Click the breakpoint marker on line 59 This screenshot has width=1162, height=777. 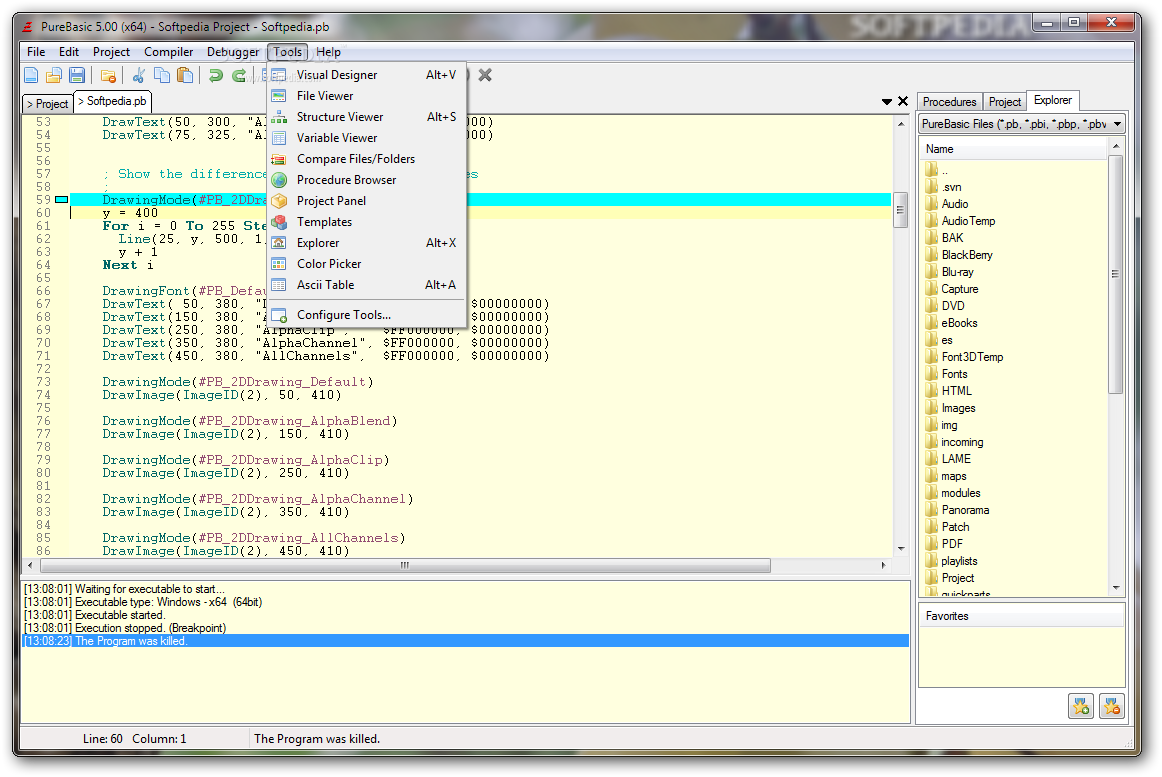(x=62, y=200)
